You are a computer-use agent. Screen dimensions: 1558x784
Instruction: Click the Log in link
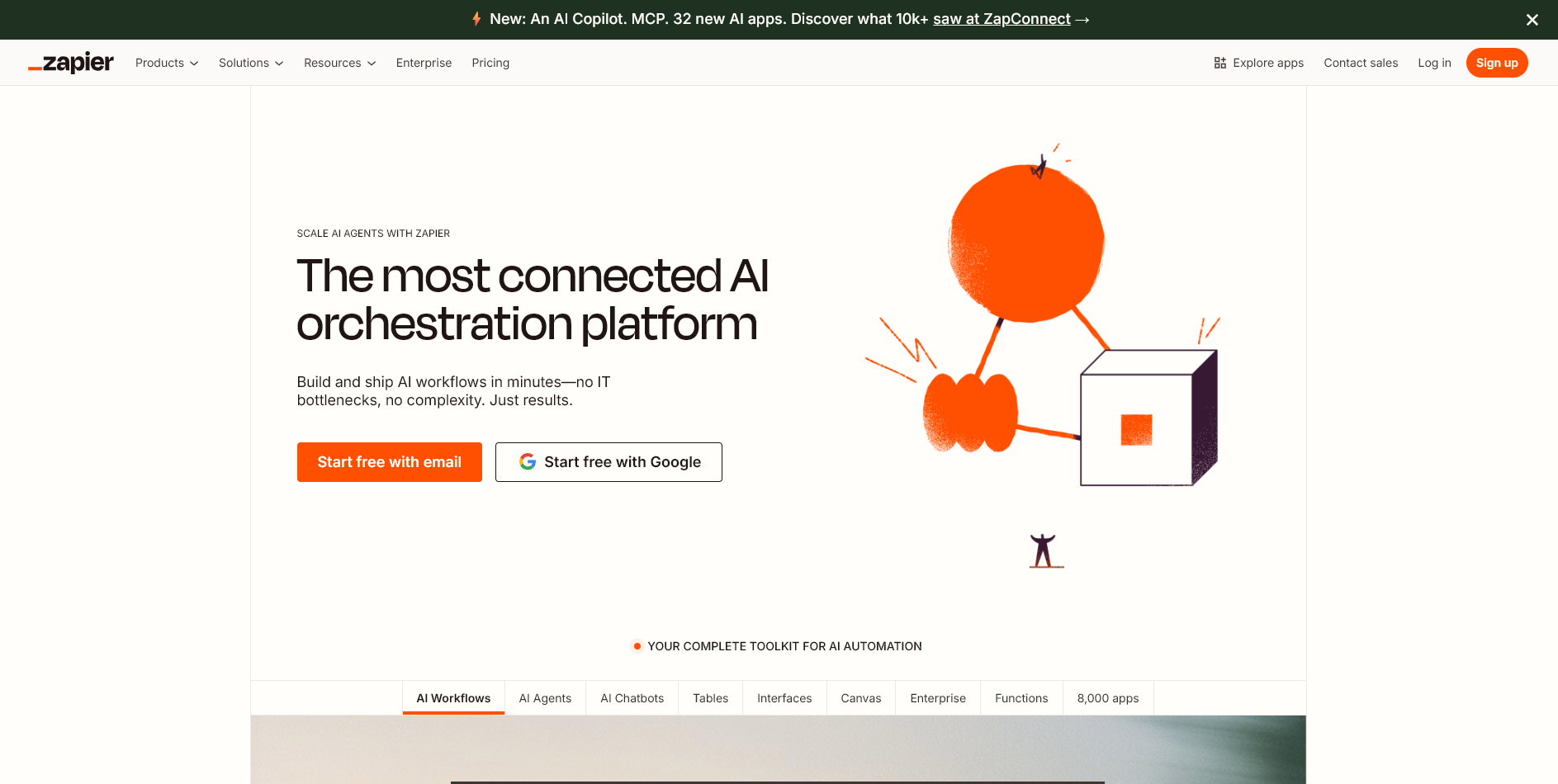point(1434,62)
